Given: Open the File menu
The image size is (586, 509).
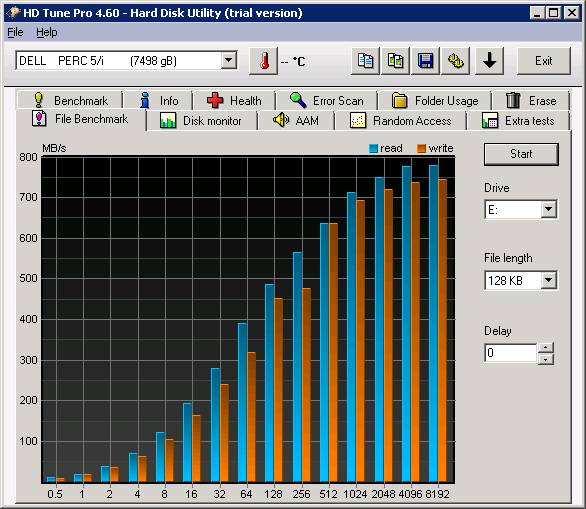Looking at the screenshot, I should pyautogui.click(x=15, y=33).
